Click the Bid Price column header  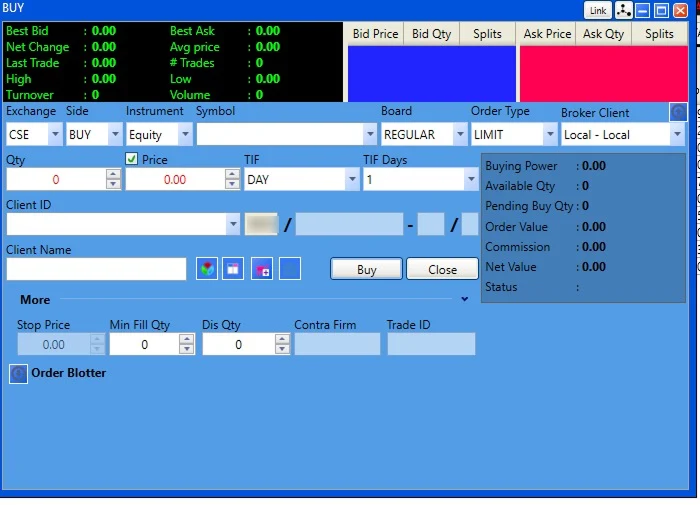(375, 34)
